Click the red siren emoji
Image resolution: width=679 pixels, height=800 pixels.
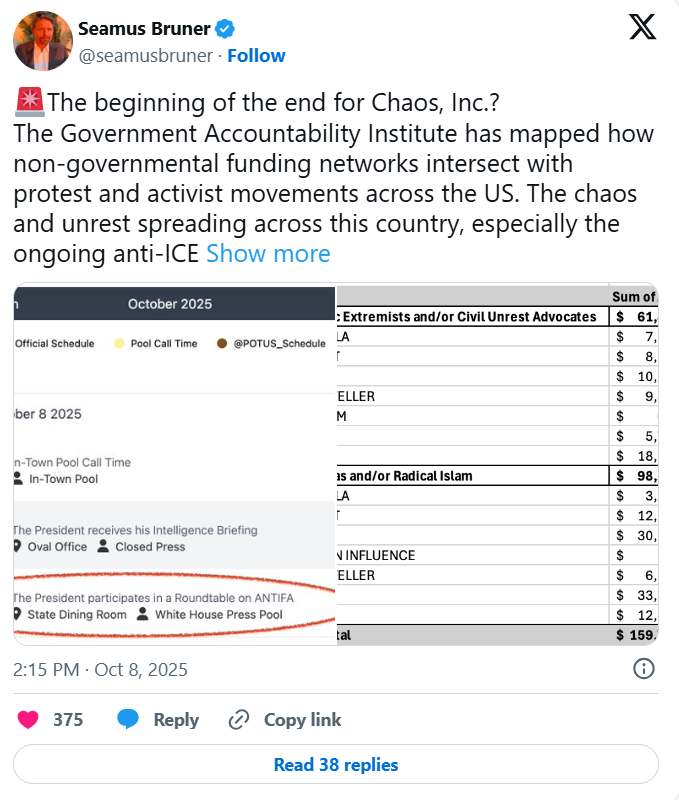[27, 102]
